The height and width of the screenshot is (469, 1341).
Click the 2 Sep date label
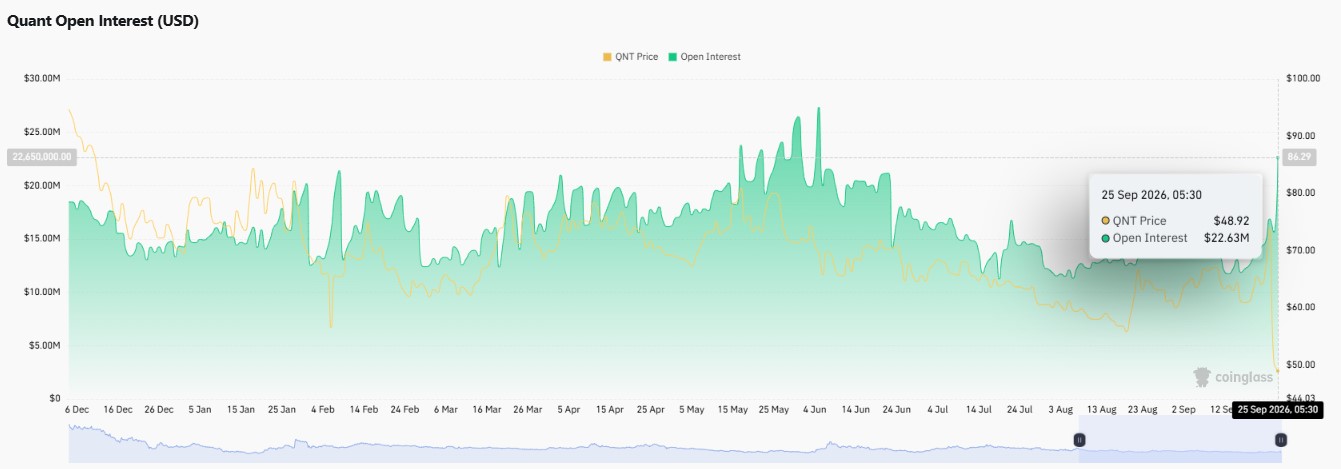pos(1183,409)
